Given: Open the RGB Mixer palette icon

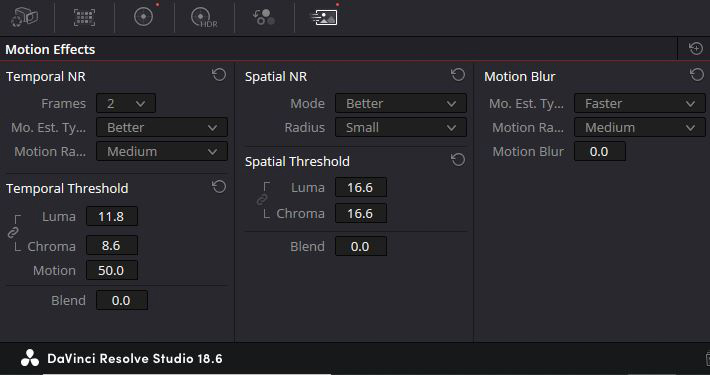Looking at the screenshot, I should 264,17.
